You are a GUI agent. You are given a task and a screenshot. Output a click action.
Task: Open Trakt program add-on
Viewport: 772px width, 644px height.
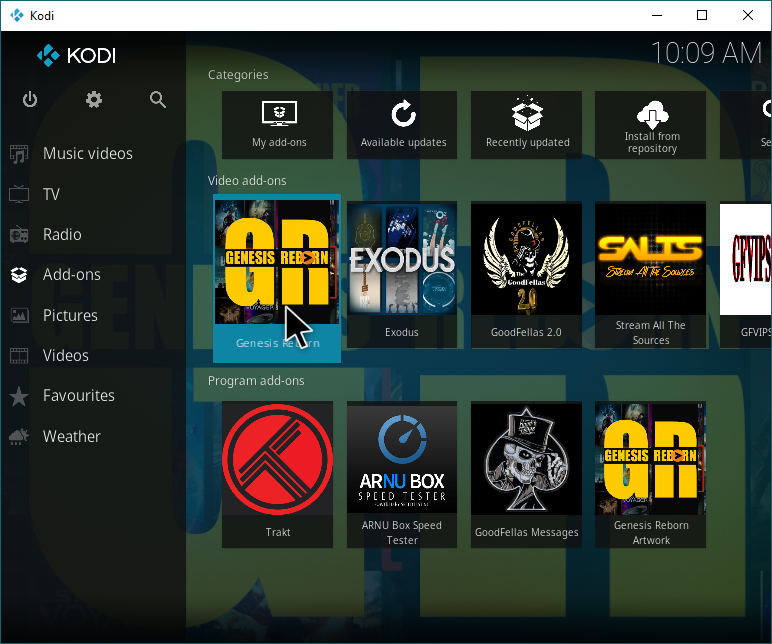277,475
